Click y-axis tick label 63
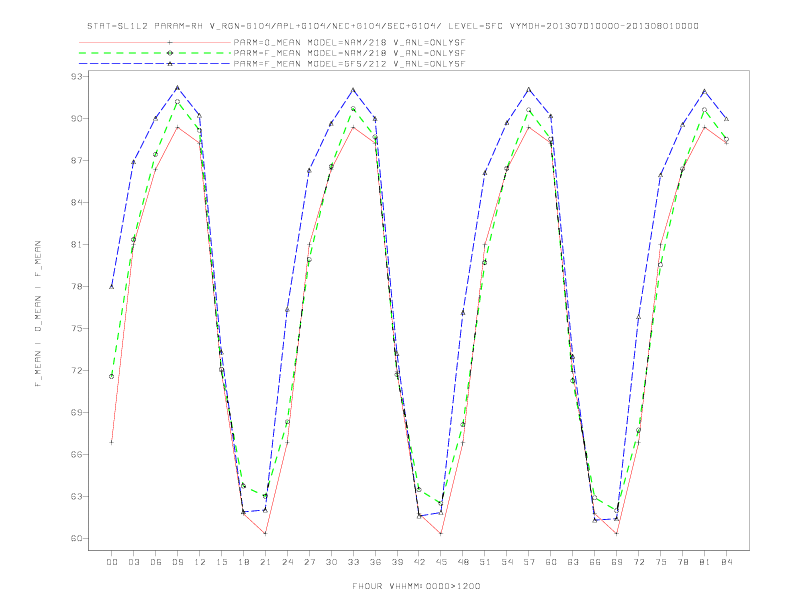 76,496
